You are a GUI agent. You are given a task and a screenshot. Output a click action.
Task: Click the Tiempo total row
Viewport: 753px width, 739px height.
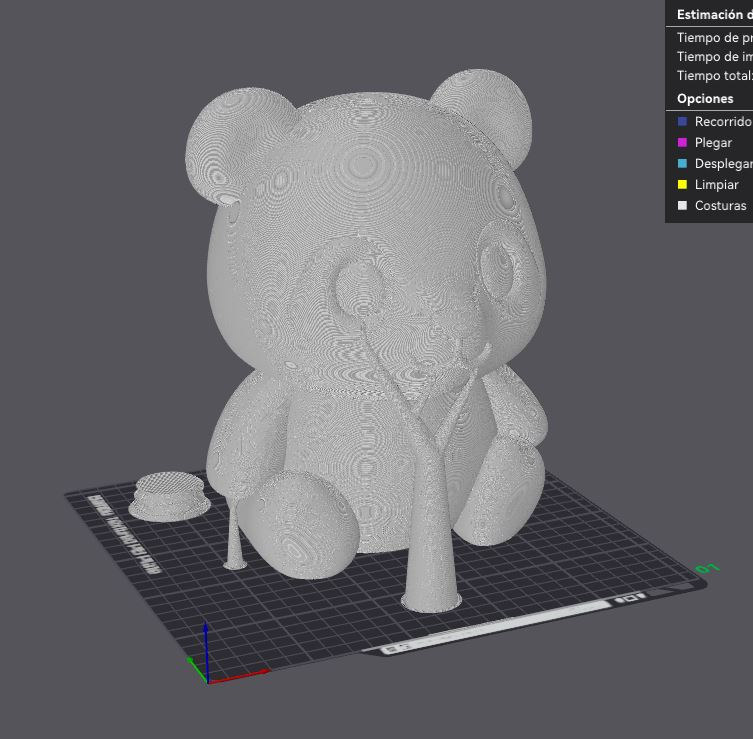pos(715,75)
